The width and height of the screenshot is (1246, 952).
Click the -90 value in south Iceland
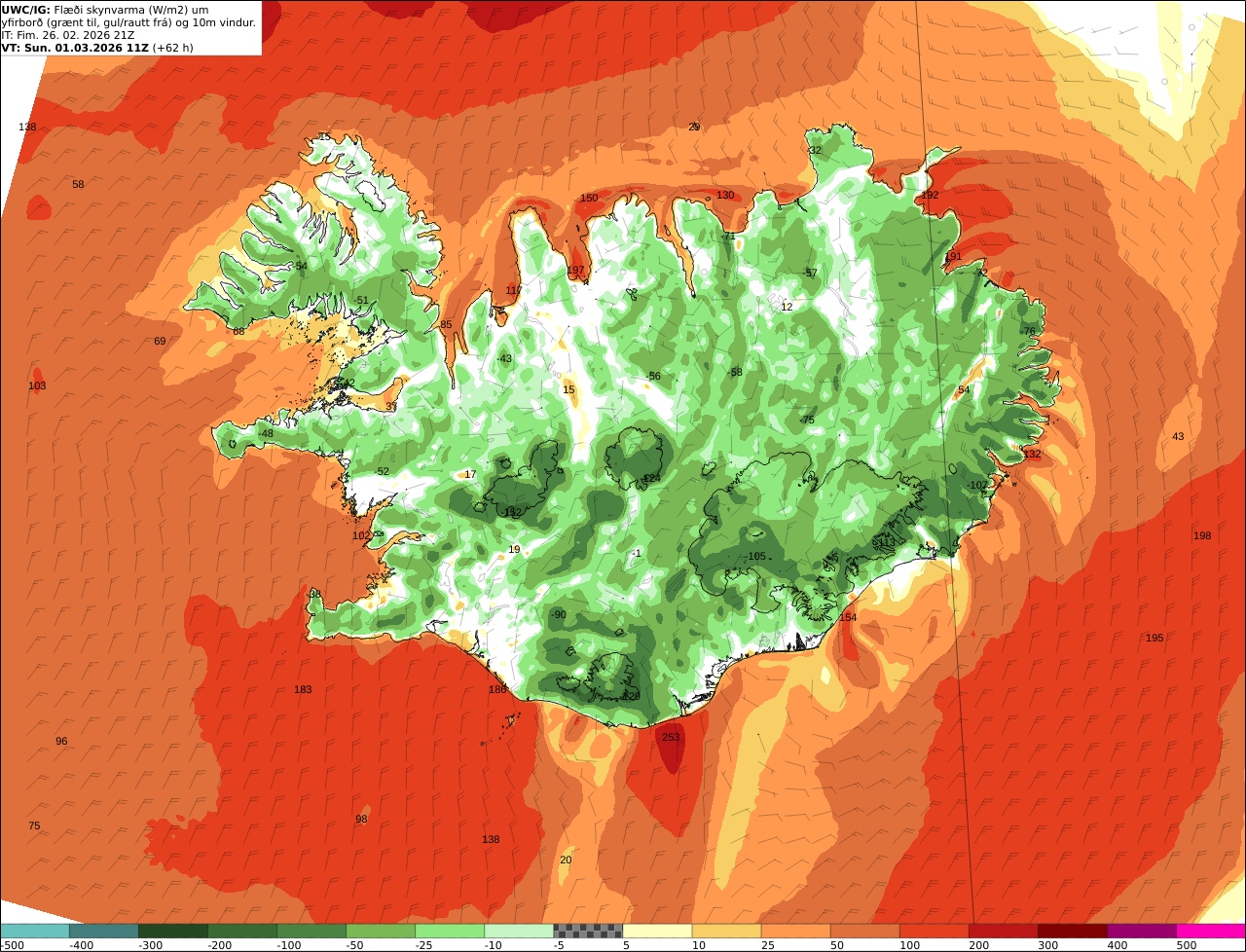[558, 615]
